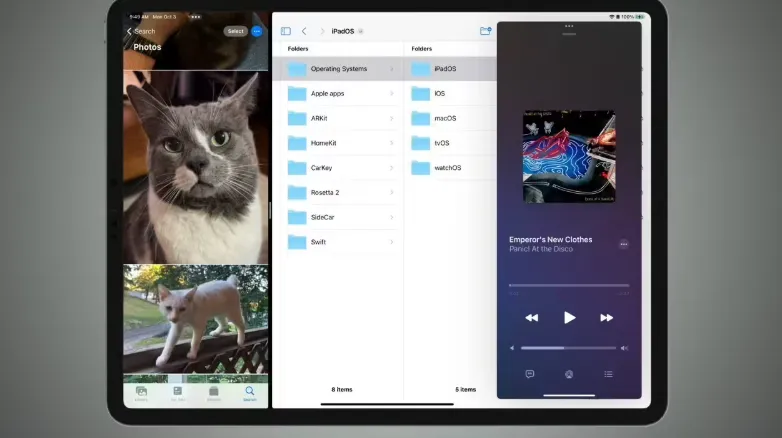The width and height of the screenshot is (782, 438).
Task: Go back in Files navigation
Action: pyautogui.click(x=304, y=31)
